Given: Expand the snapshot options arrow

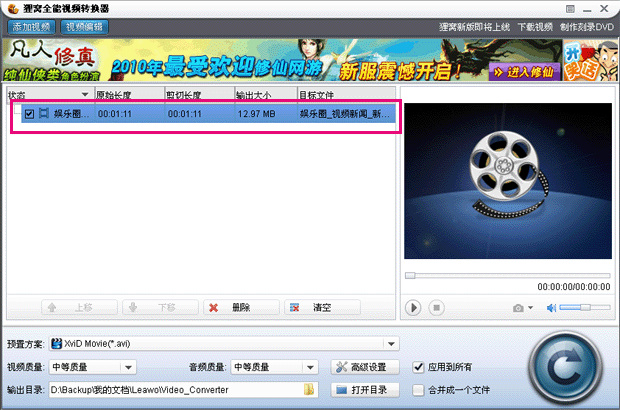Looking at the screenshot, I should click(x=530, y=308).
